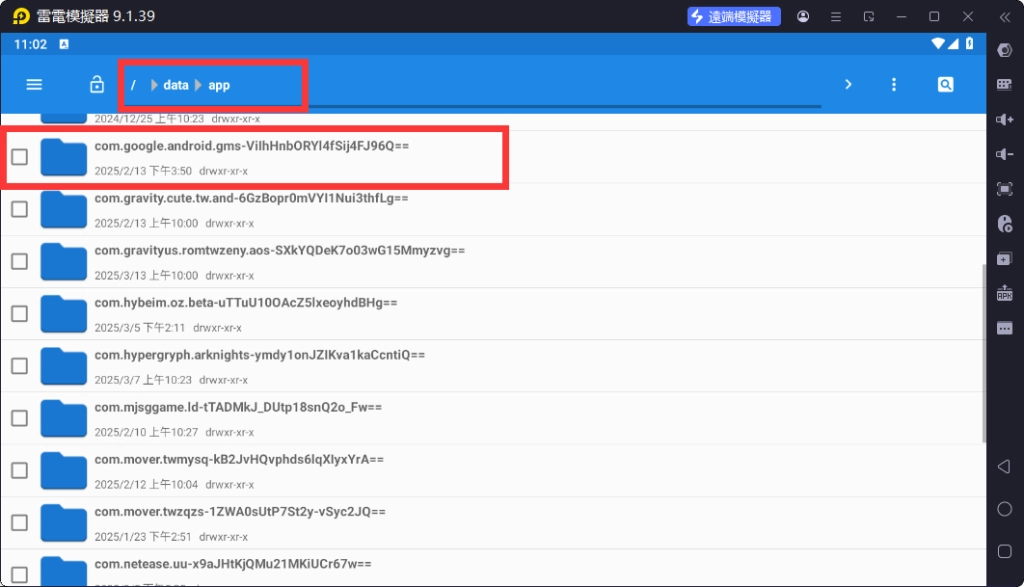Check the box for com.gravityus.romtwzeny.aos folder
The image size is (1024, 587).
coord(20,261)
